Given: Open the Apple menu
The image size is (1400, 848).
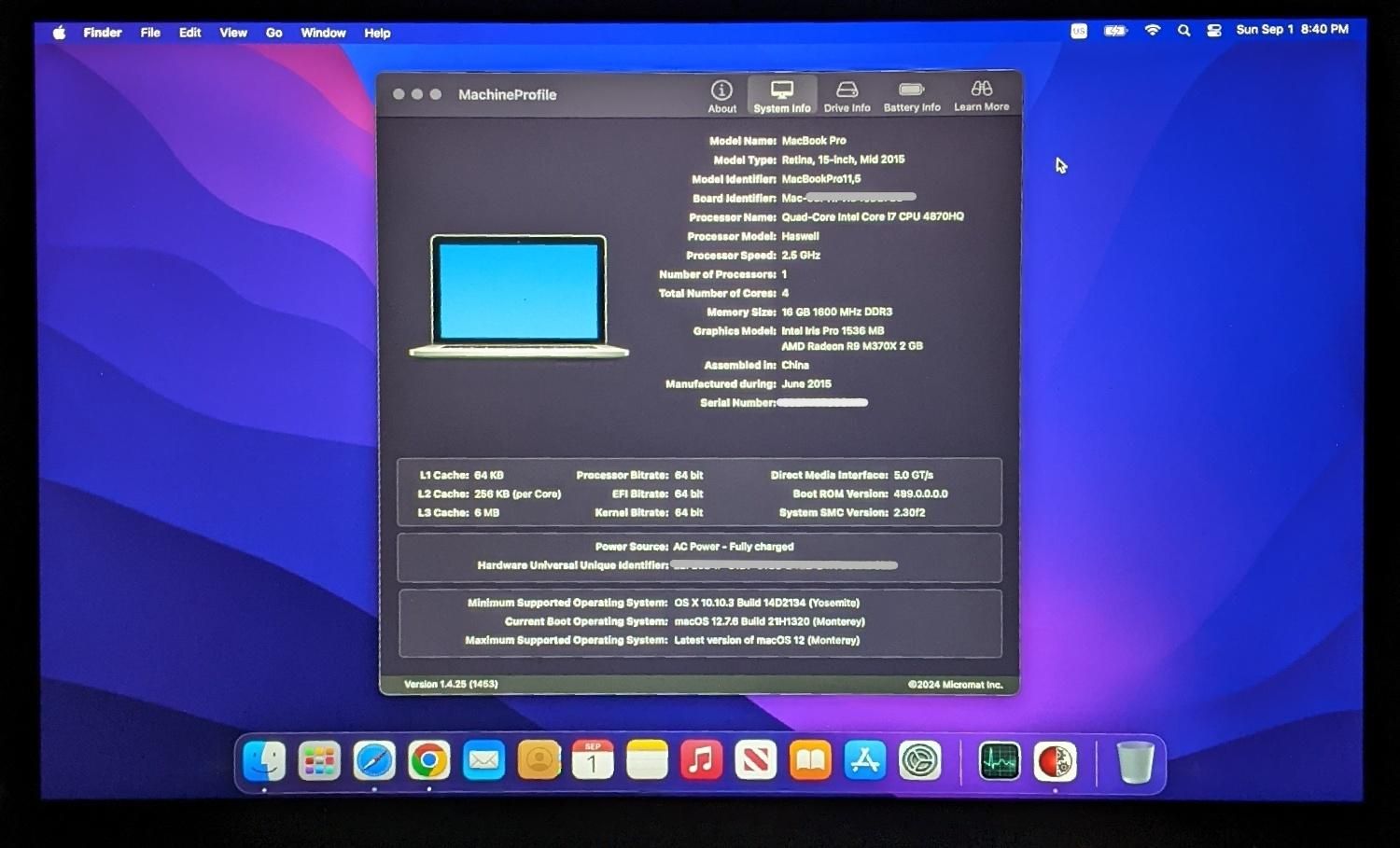Looking at the screenshot, I should pos(59,33).
